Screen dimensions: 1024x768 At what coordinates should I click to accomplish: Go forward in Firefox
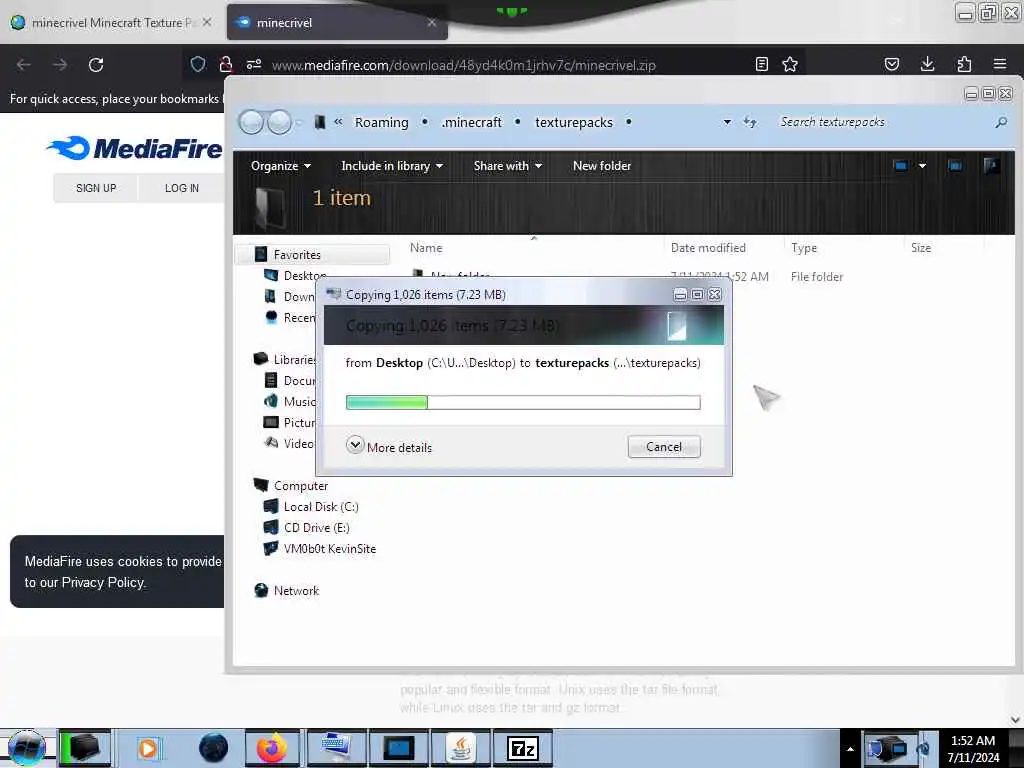point(60,65)
